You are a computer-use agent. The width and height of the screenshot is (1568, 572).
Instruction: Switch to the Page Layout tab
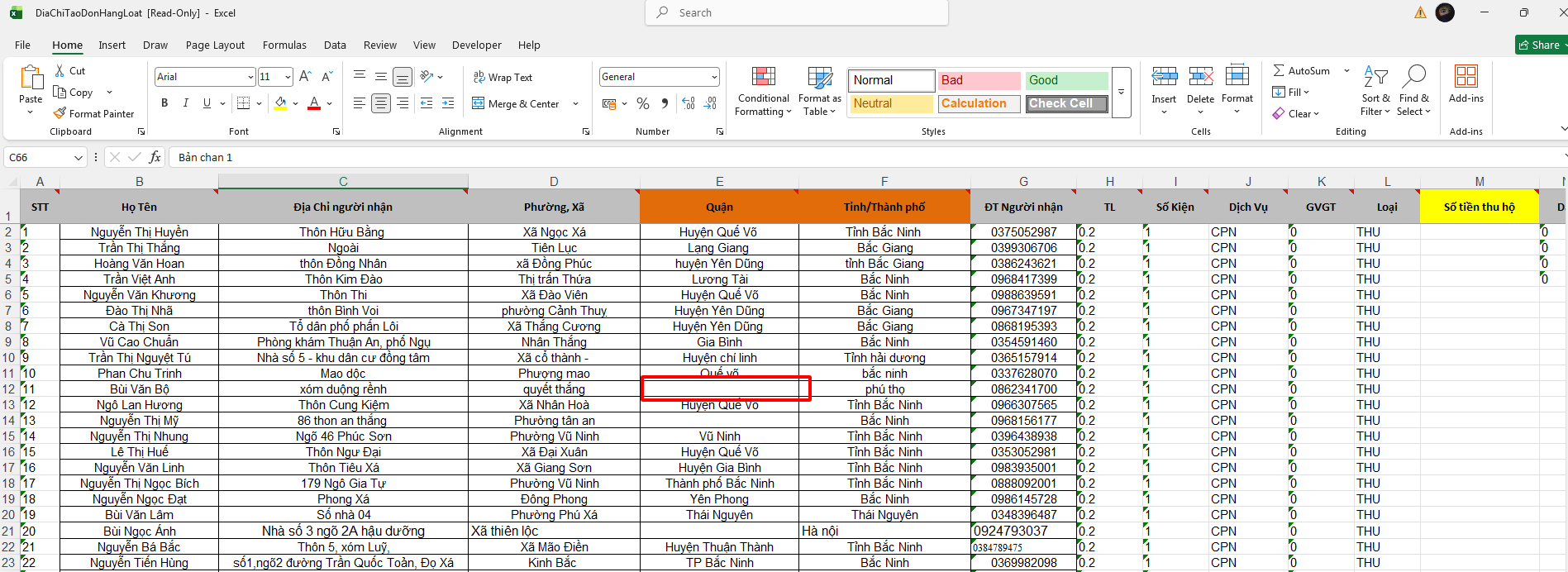tap(215, 45)
